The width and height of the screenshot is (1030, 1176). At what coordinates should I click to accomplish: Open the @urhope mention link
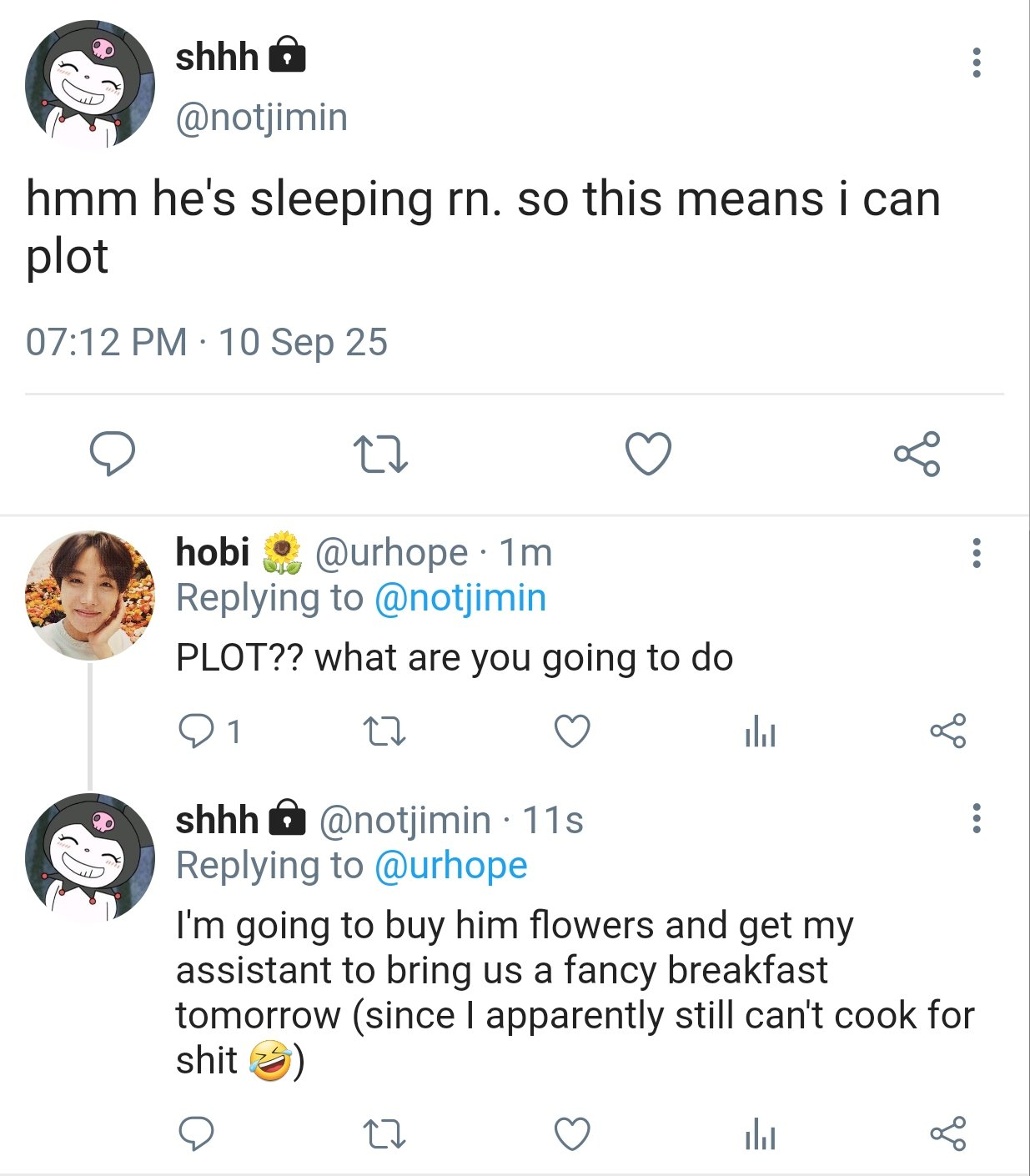click(x=450, y=866)
